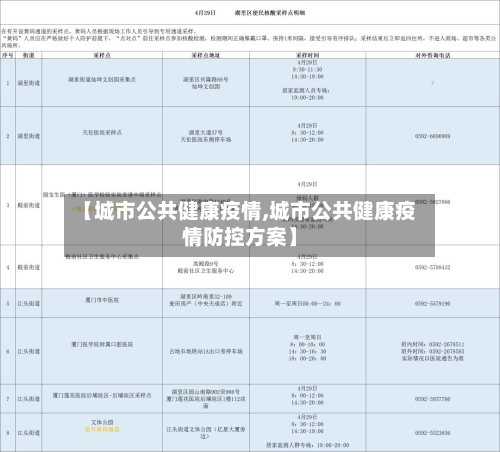Image resolution: width=500 pixels, height=452 pixels.
Task: Click the '采样点地址' column header
Action: pos(206,55)
